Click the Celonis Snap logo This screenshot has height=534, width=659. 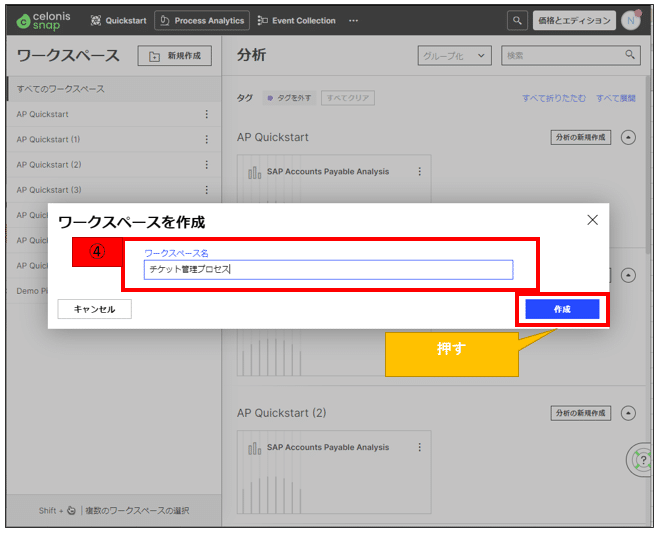(43, 21)
